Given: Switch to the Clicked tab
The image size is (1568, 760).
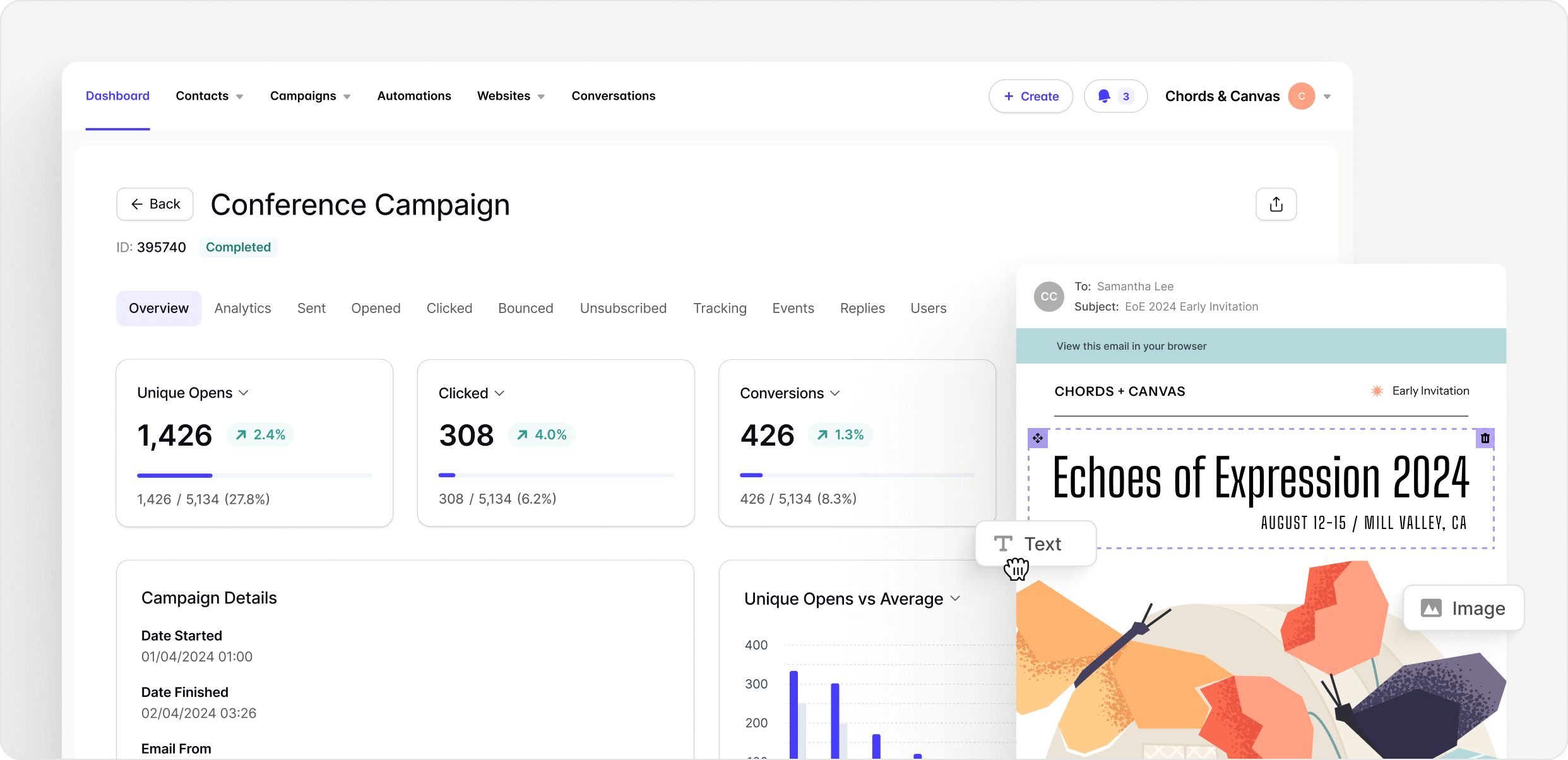Looking at the screenshot, I should (449, 308).
